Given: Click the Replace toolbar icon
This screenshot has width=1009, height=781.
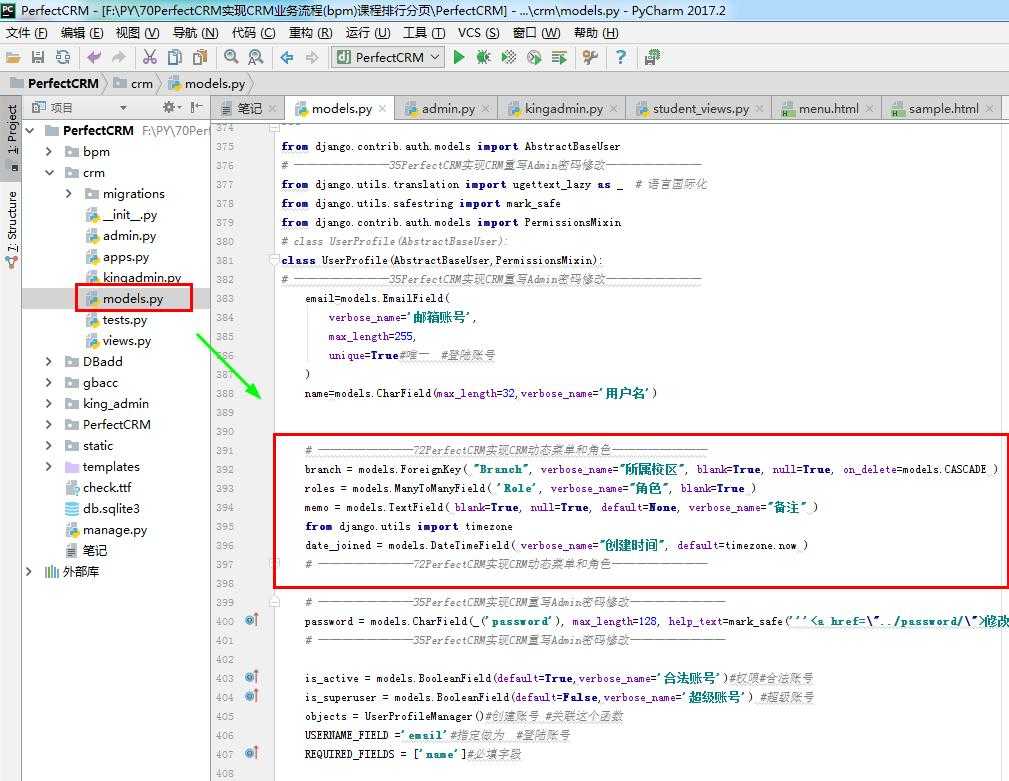Looking at the screenshot, I should coord(255,58).
